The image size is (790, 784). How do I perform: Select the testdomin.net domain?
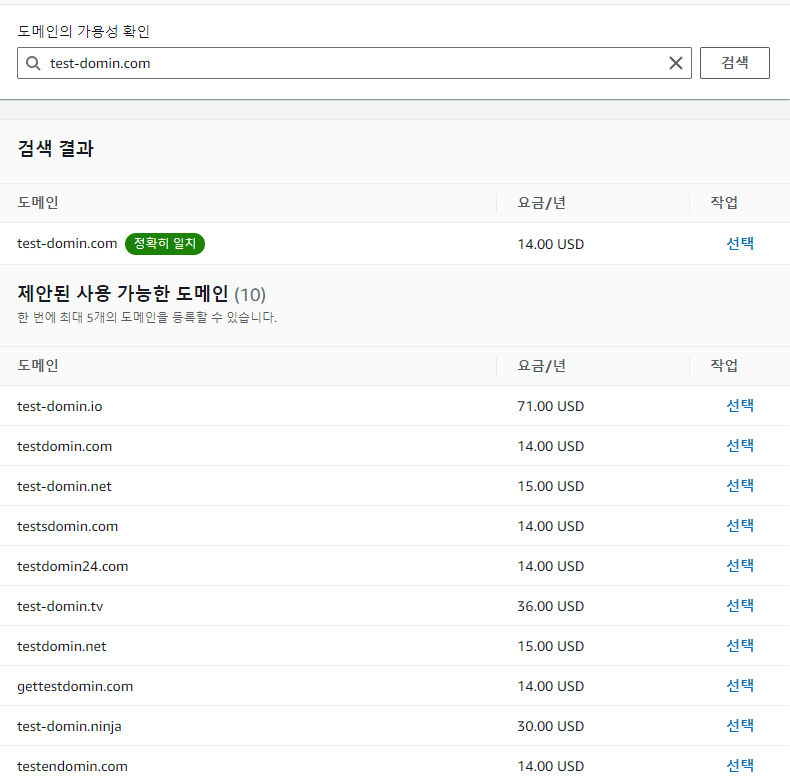click(x=740, y=645)
